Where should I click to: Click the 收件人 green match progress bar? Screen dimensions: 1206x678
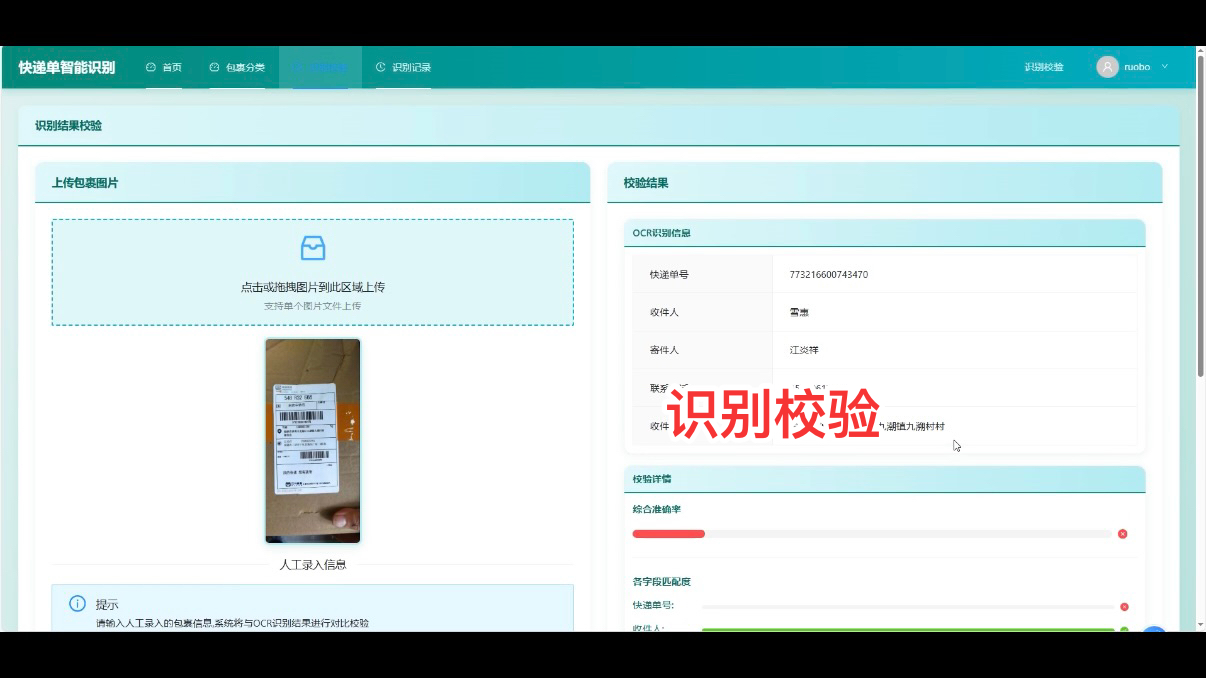point(908,630)
